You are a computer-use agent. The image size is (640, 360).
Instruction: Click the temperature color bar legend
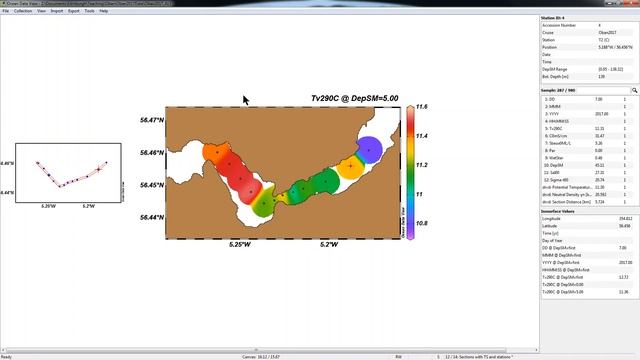click(410, 173)
